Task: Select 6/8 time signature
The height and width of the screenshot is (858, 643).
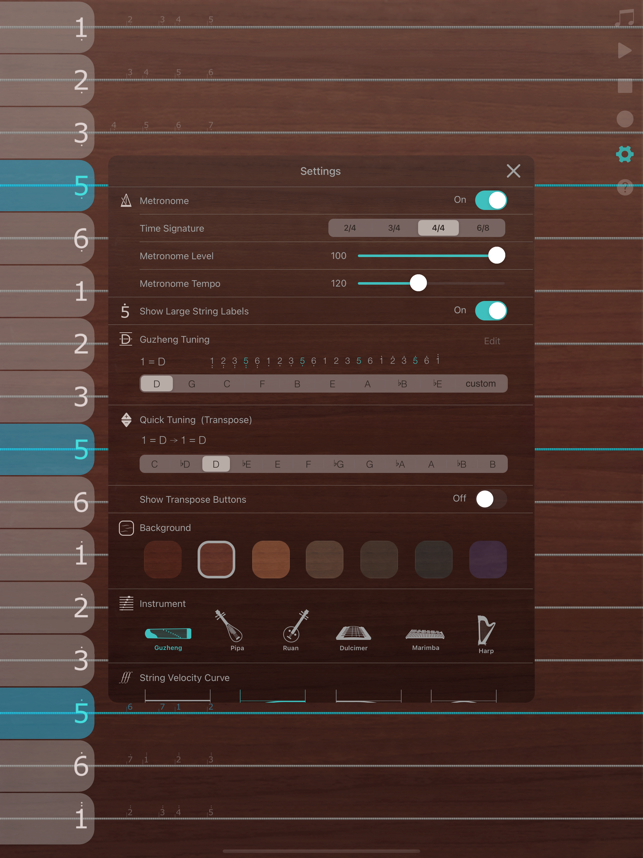Action: coord(482,228)
